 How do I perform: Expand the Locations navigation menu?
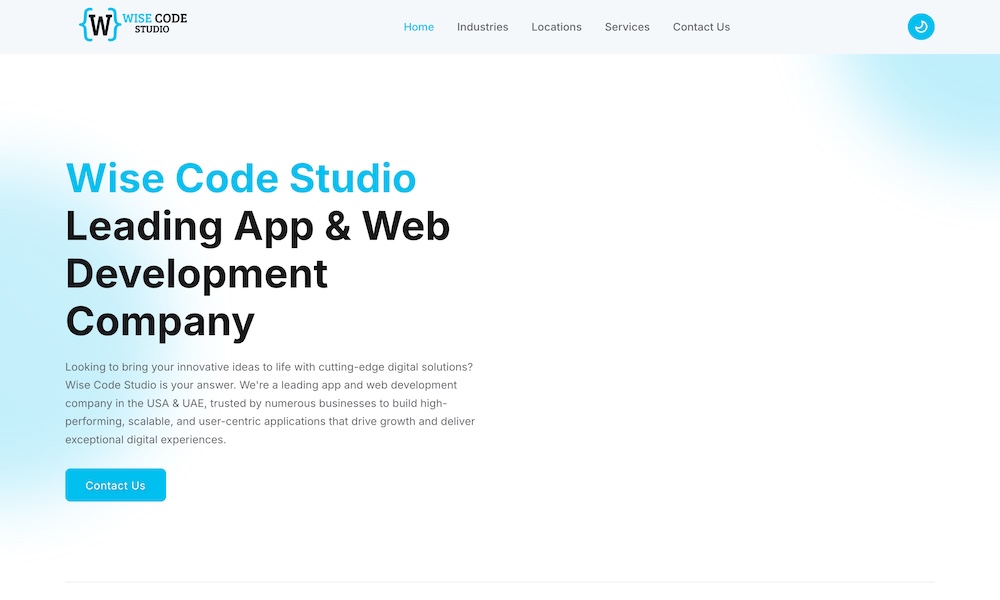coord(556,27)
